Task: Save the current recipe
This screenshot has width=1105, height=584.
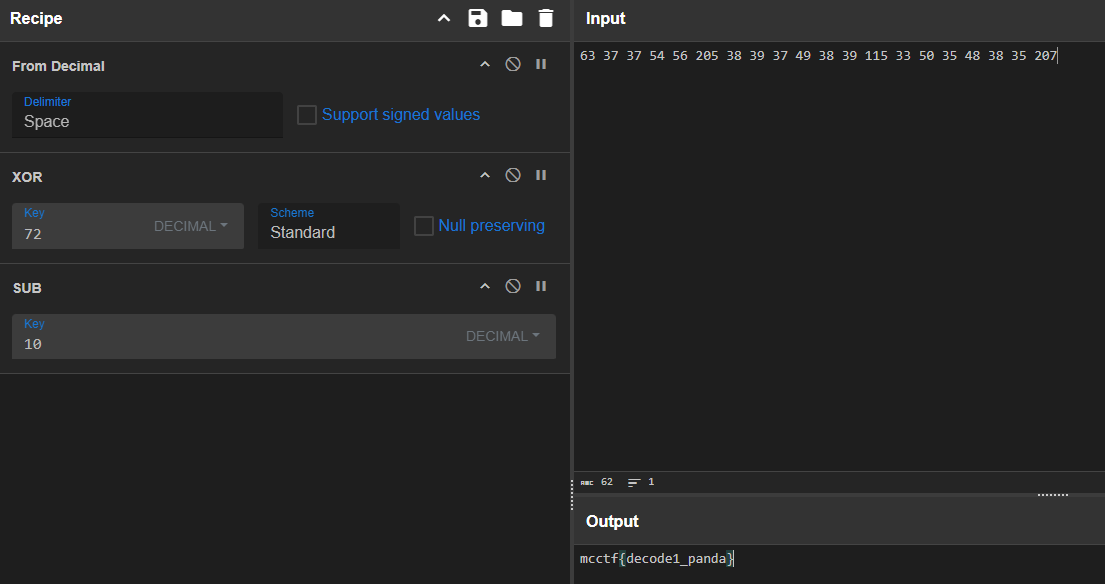Action: (x=478, y=18)
